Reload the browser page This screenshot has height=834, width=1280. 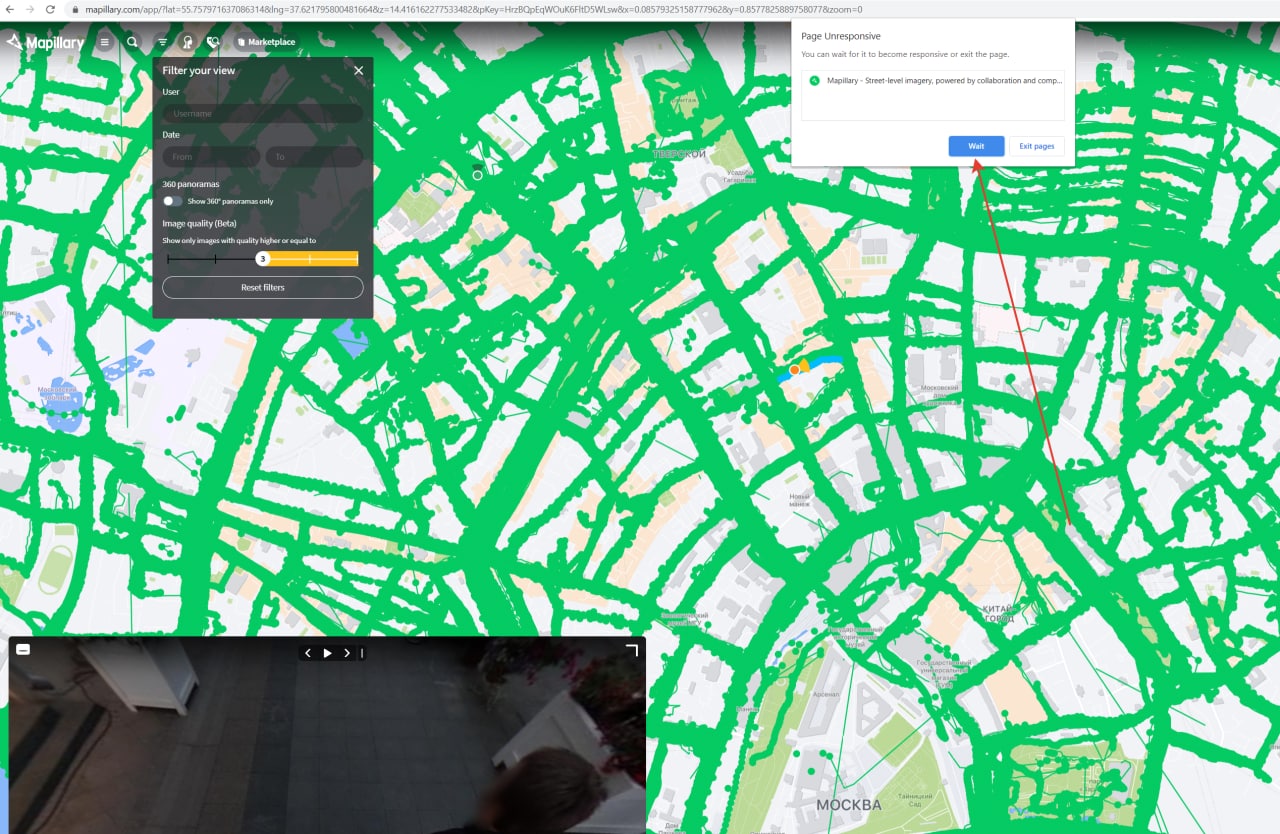(50, 9)
